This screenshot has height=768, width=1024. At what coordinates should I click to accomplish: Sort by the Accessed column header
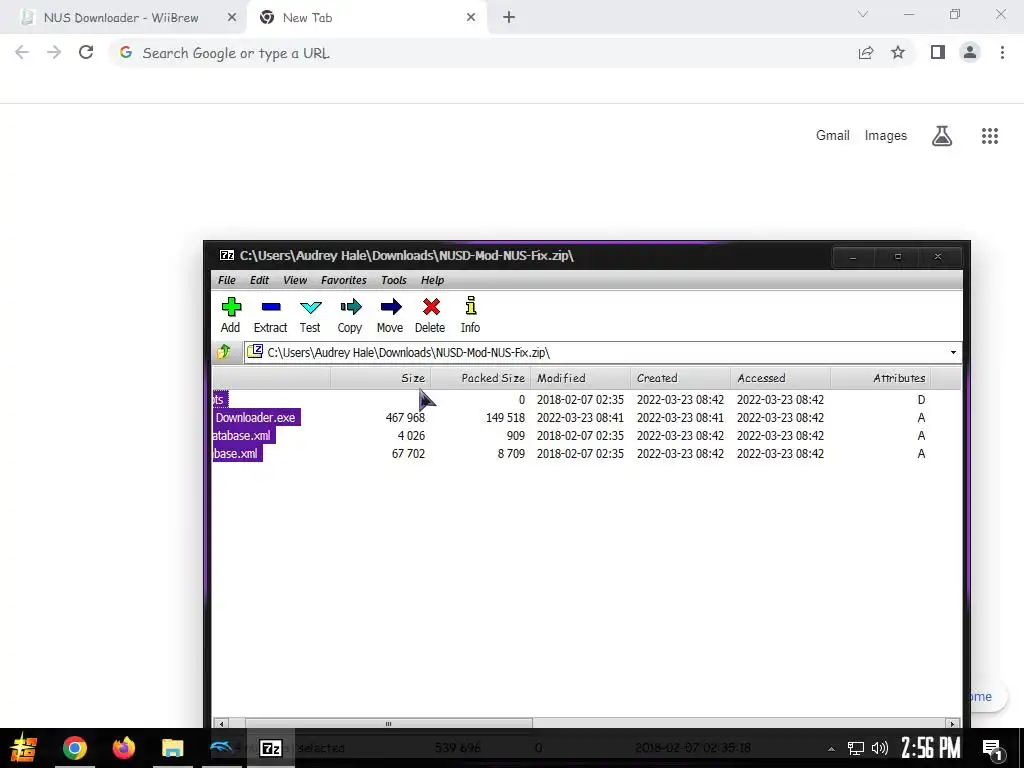780,378
